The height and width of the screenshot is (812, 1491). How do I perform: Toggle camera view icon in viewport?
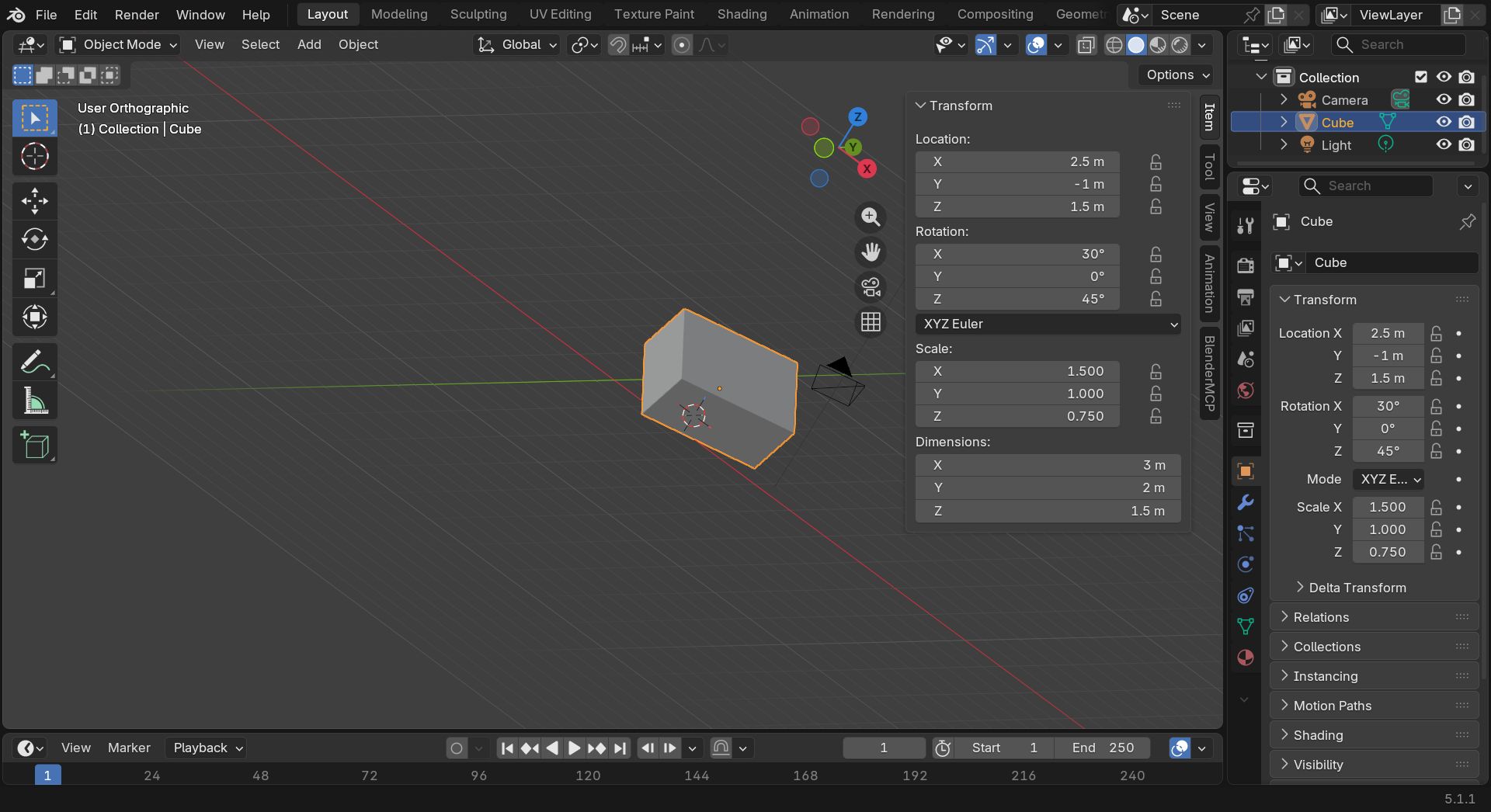[871, 287]
